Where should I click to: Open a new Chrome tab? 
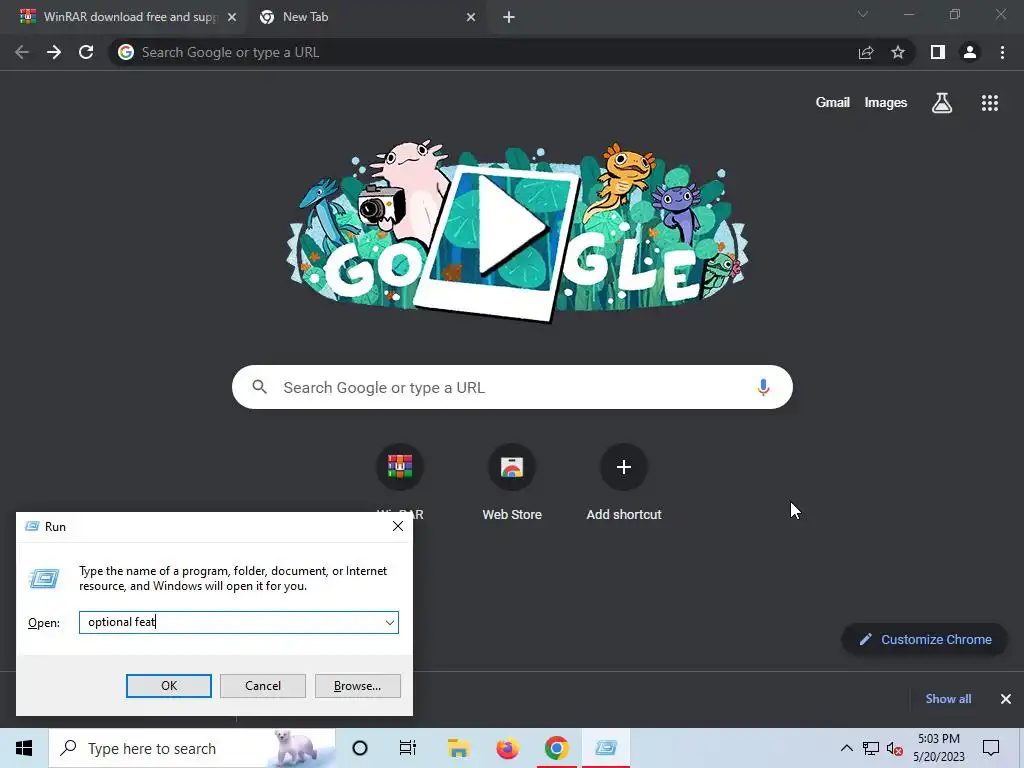(509, 17)
